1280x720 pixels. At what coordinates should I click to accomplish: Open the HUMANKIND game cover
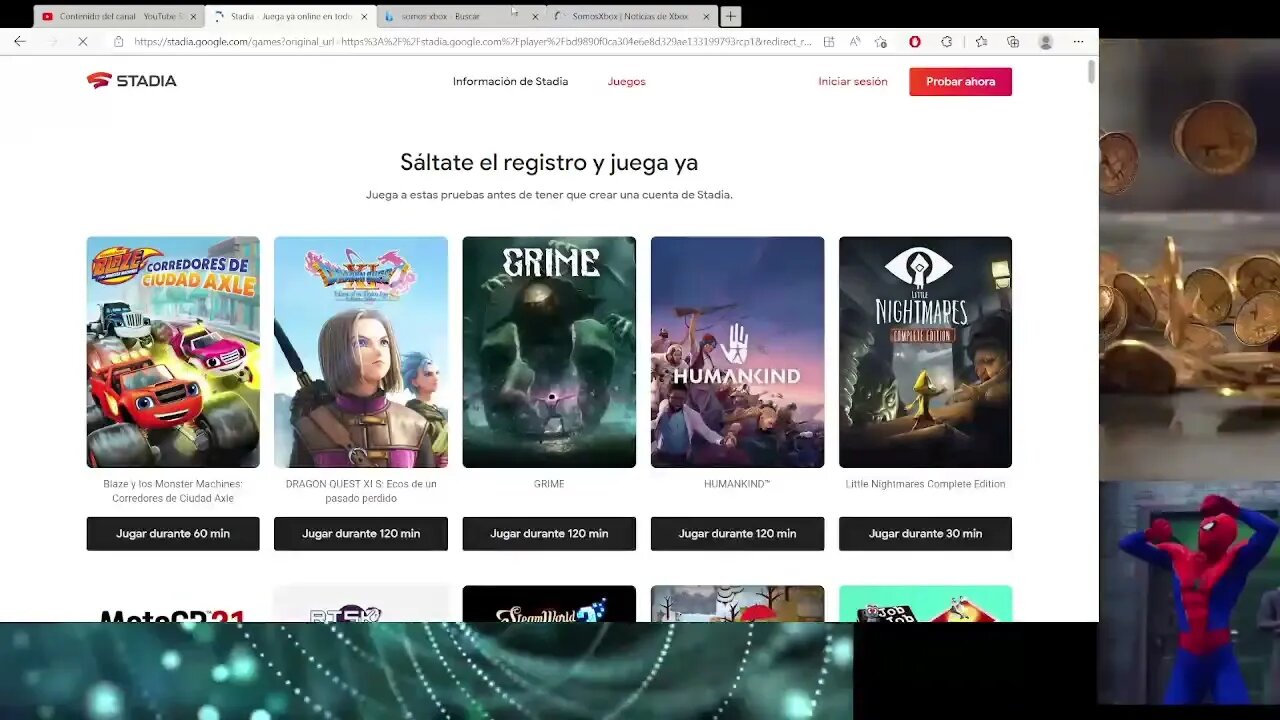coord(737,352)
